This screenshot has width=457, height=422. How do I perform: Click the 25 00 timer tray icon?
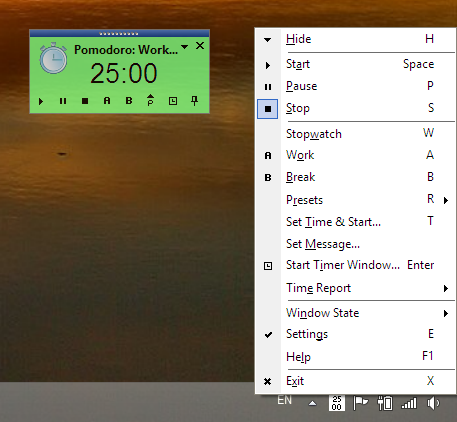pos(337,403)
